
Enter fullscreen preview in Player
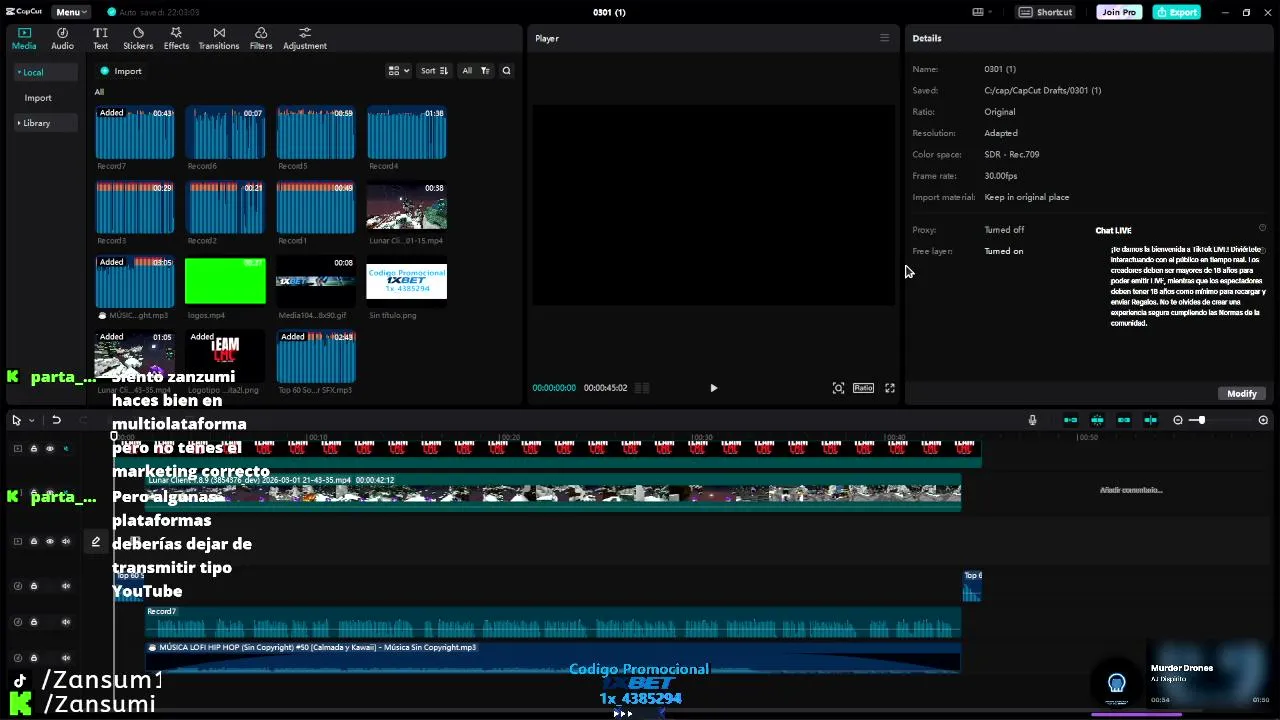tap(889, 388)
